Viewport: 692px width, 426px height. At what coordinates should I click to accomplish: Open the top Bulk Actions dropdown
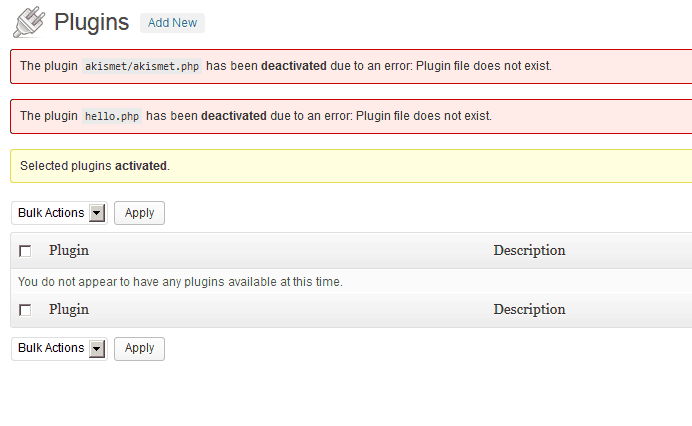pyautogui.click(x=59, y=213)
